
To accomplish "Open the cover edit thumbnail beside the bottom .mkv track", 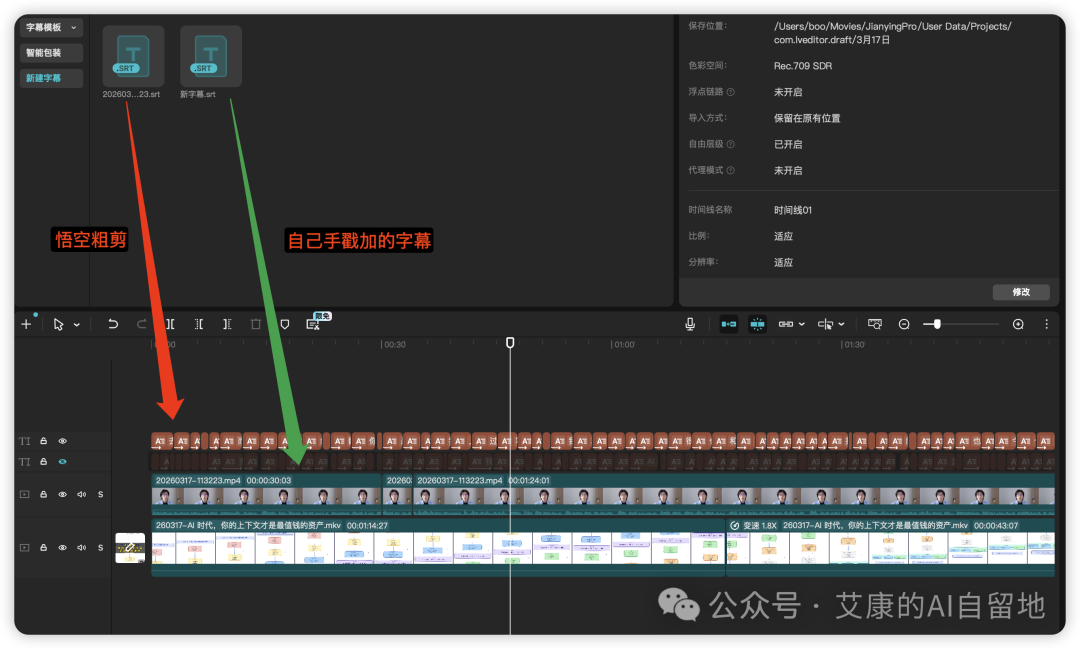I will tap(129, 548).
